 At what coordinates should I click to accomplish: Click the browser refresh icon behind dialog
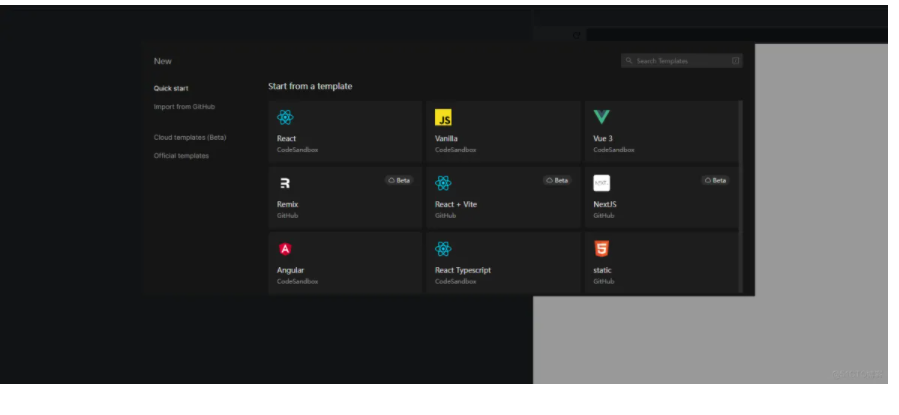pyautogui.click(x=577, y=35)
